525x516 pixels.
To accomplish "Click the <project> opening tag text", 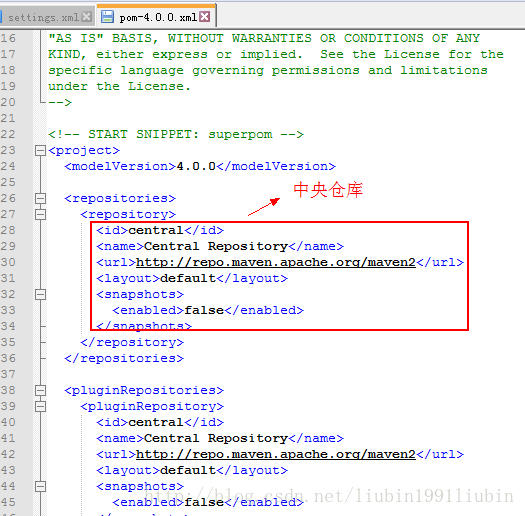I will 84,151.
